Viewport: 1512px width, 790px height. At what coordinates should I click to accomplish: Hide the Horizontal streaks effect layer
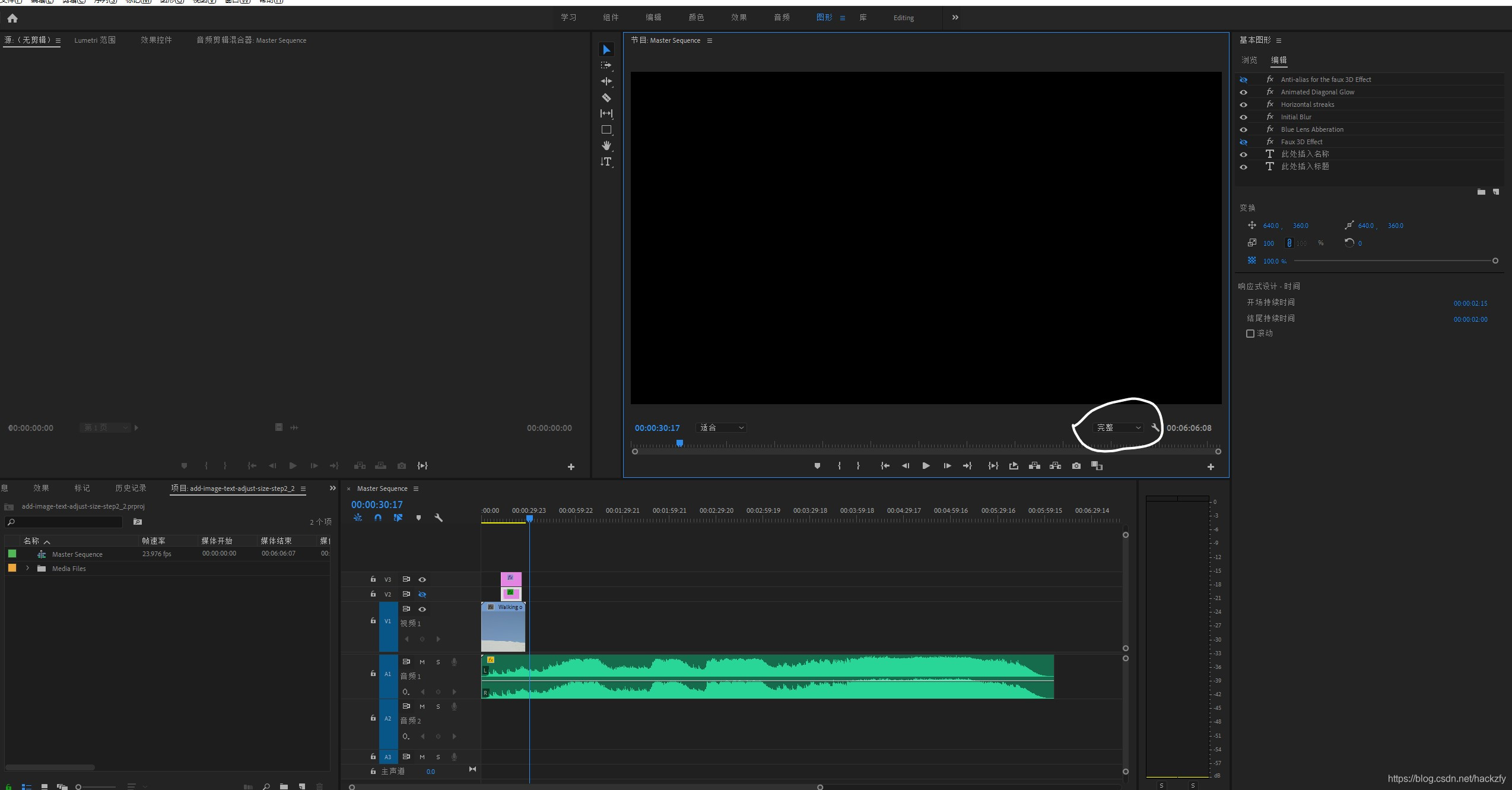coord(1243,104)
